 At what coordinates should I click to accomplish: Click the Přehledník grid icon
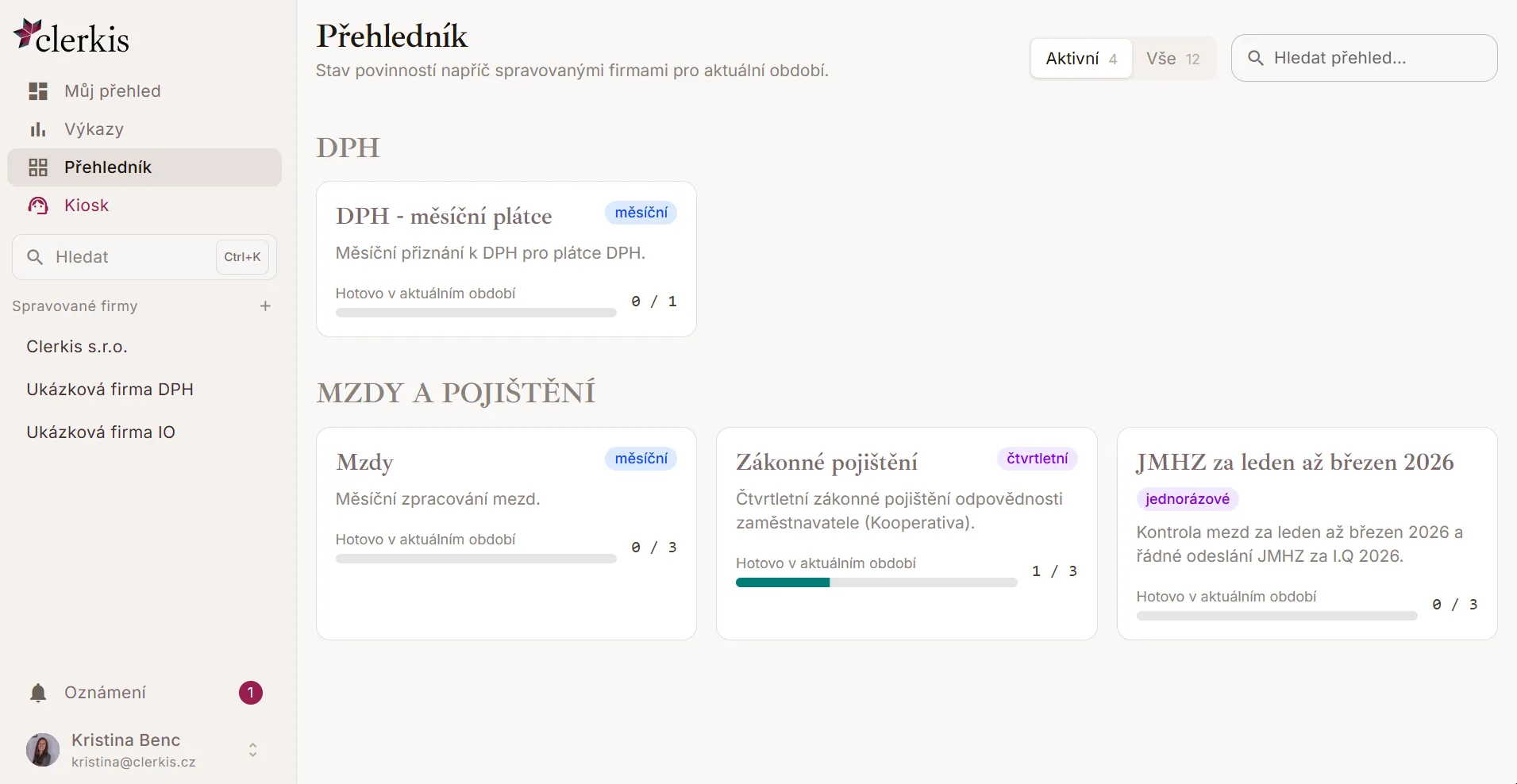[x=38, y=167]
